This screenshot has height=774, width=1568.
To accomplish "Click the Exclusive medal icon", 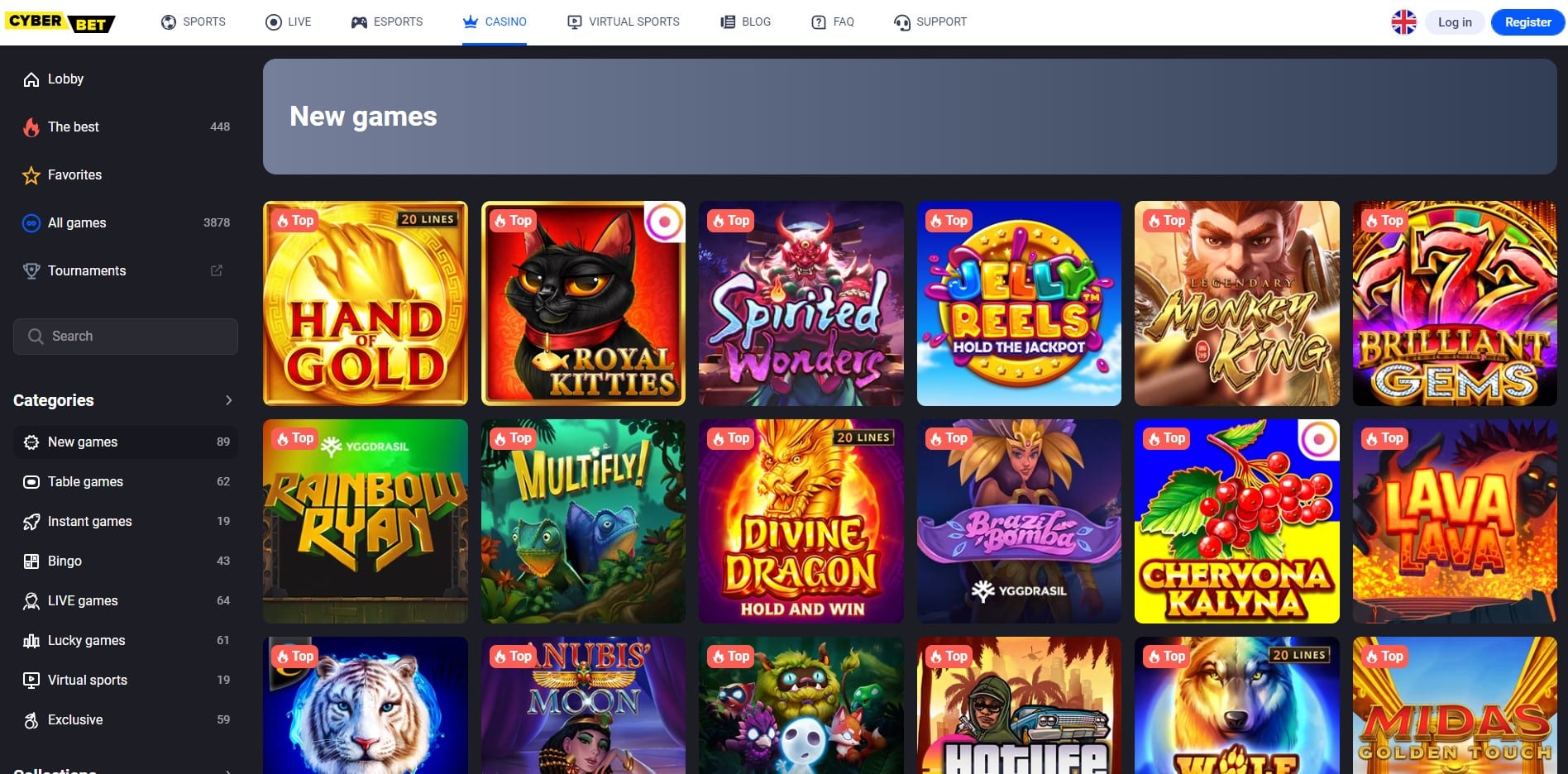I will click(31, 720).
